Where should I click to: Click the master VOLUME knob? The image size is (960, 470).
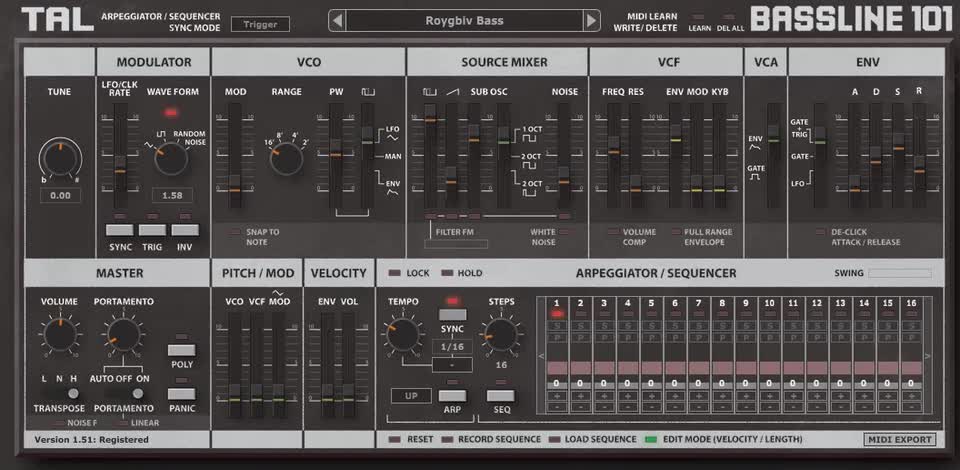pyautogui.click(x=60, y=334)
